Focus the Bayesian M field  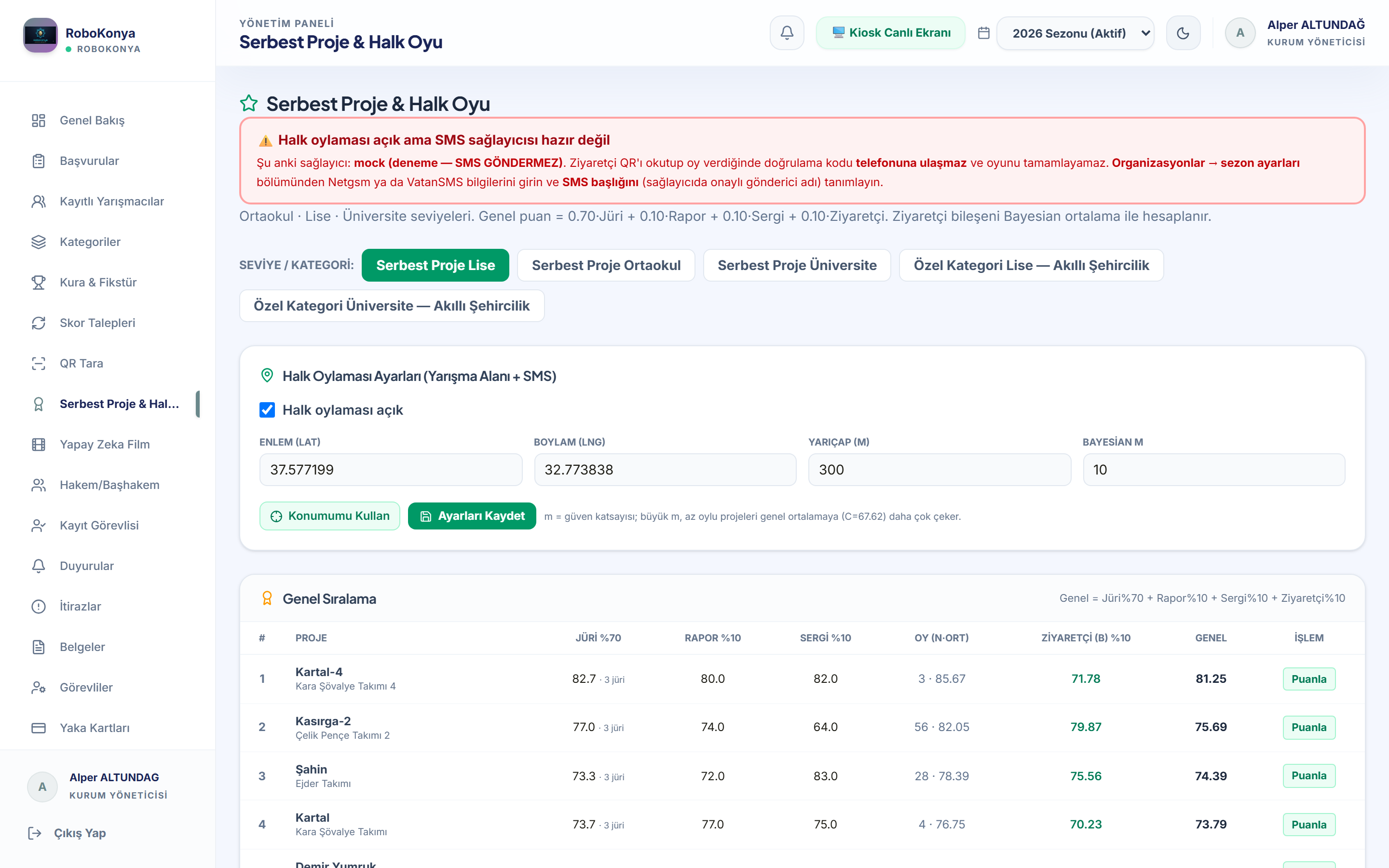click(x=1214, y=470)
